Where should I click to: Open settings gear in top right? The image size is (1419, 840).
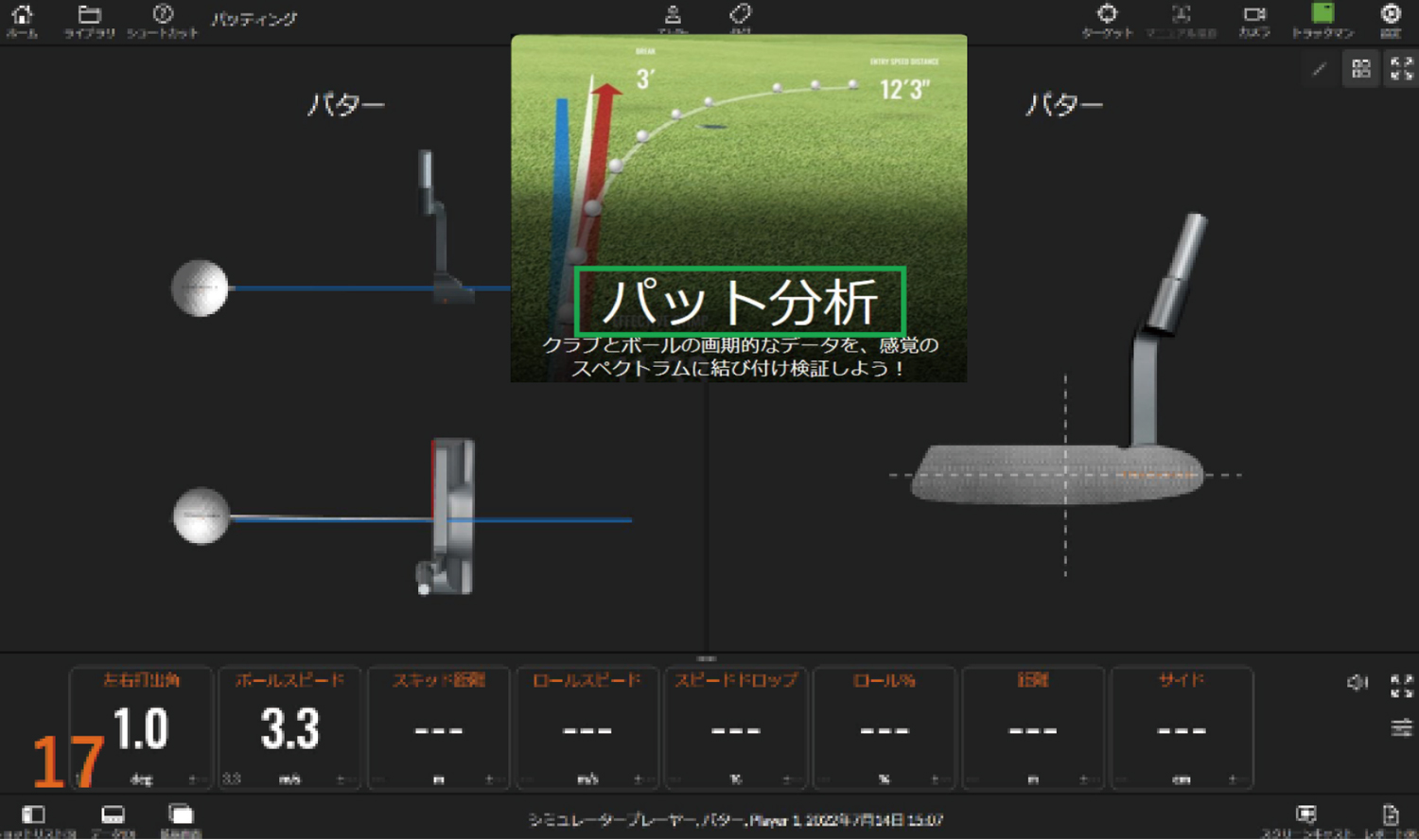[1390, 17]
